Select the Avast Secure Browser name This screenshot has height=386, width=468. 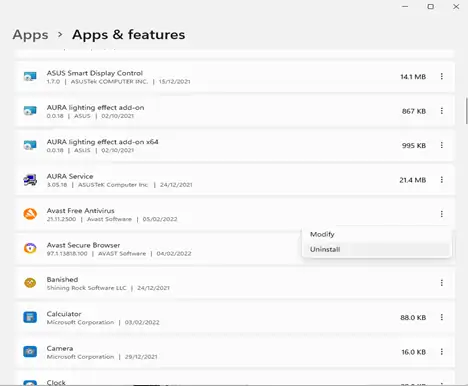click(83, 245)
